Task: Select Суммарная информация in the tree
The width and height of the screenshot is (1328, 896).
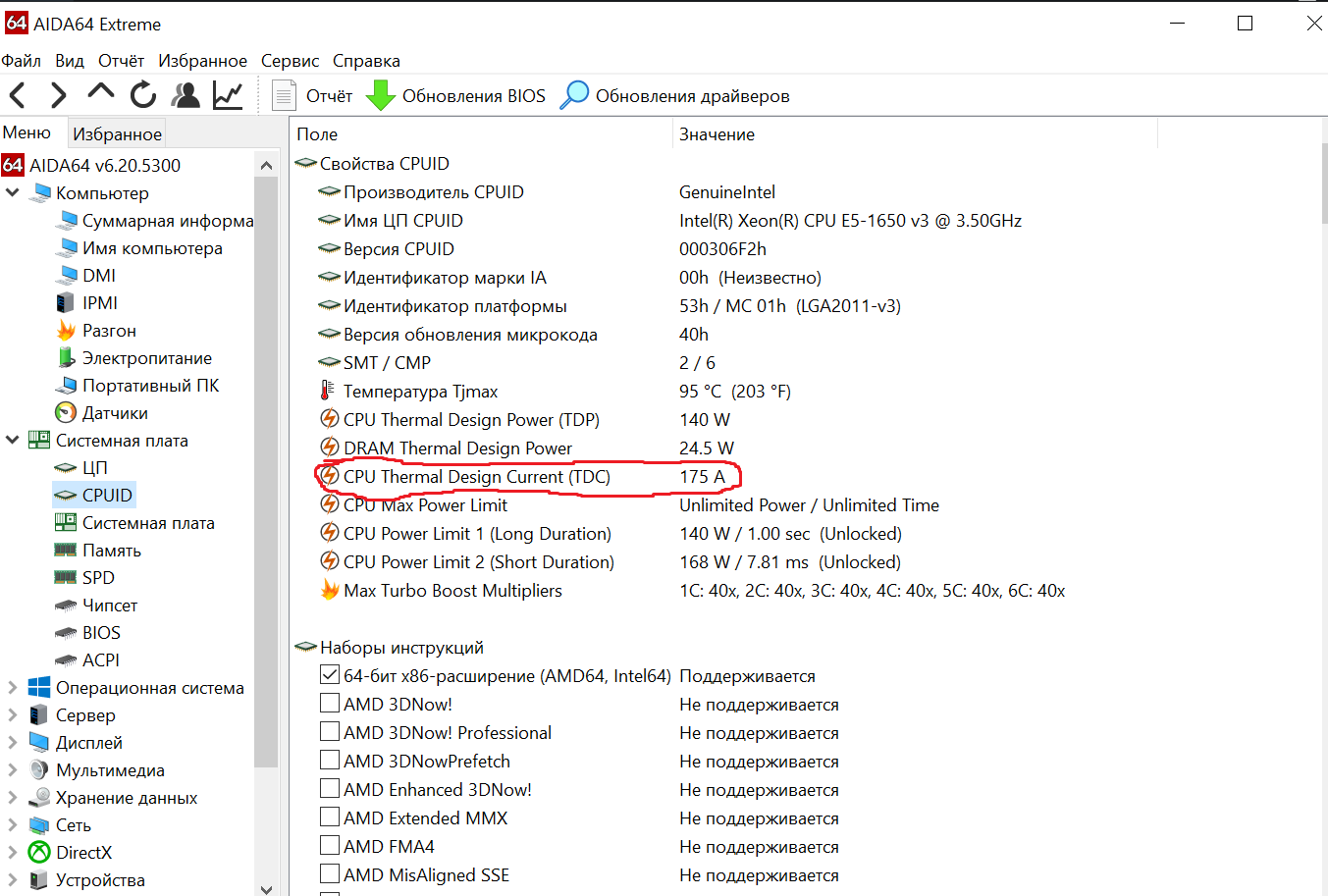Action: [168, 221]
